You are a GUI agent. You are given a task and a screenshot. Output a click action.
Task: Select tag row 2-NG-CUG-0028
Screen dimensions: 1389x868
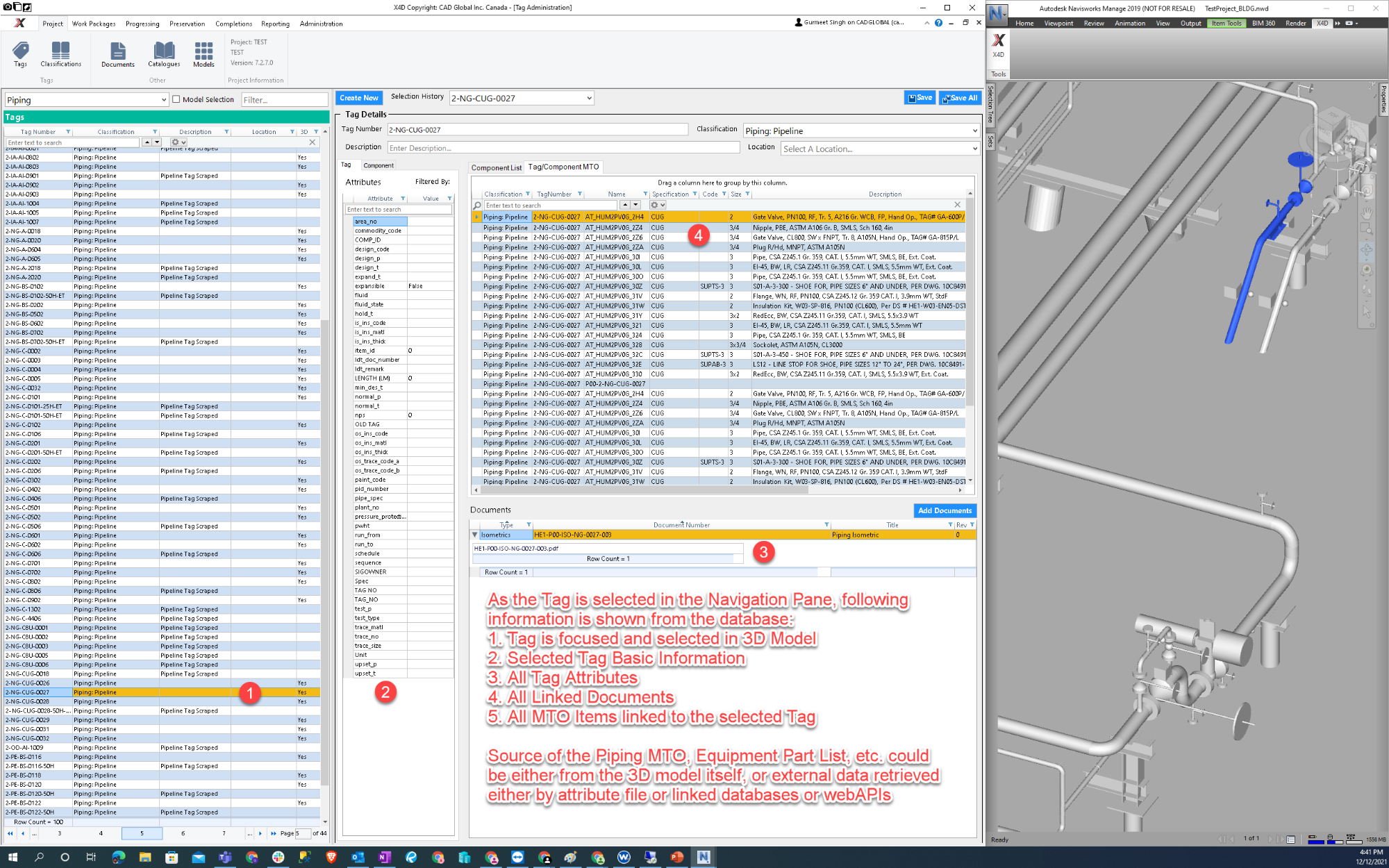162,701
